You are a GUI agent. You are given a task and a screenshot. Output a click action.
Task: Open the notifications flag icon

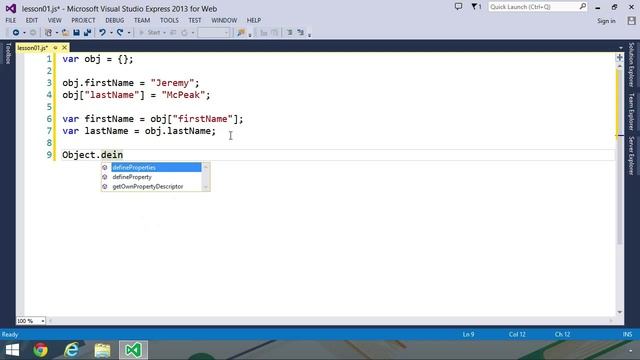tap(476, 7)
